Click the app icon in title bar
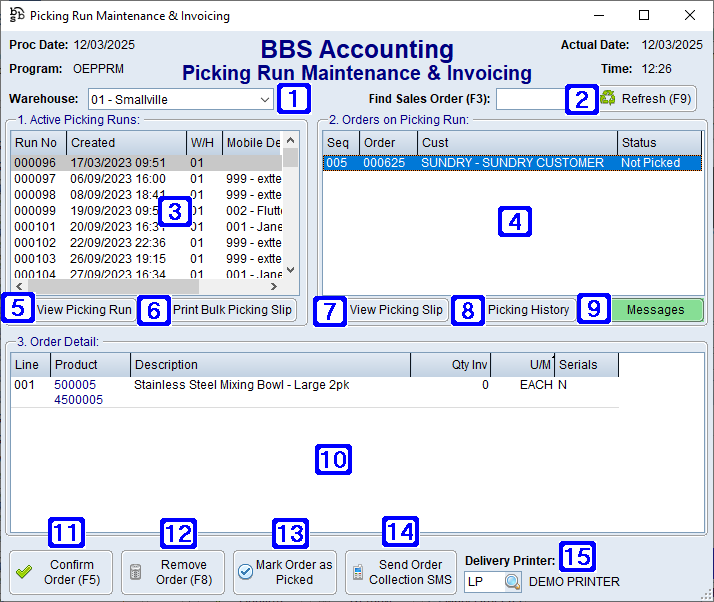Screen dimensions: 714x602 pyautogui.click(x=16, y=16)
